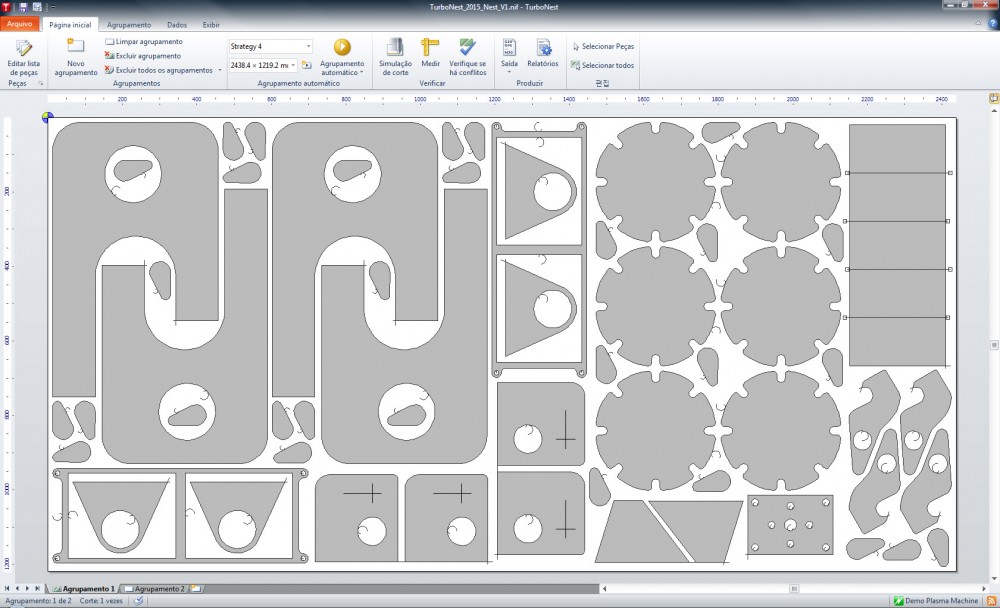
Task: Click Verifique se há conflitos
Action: [x=467, y=57]
